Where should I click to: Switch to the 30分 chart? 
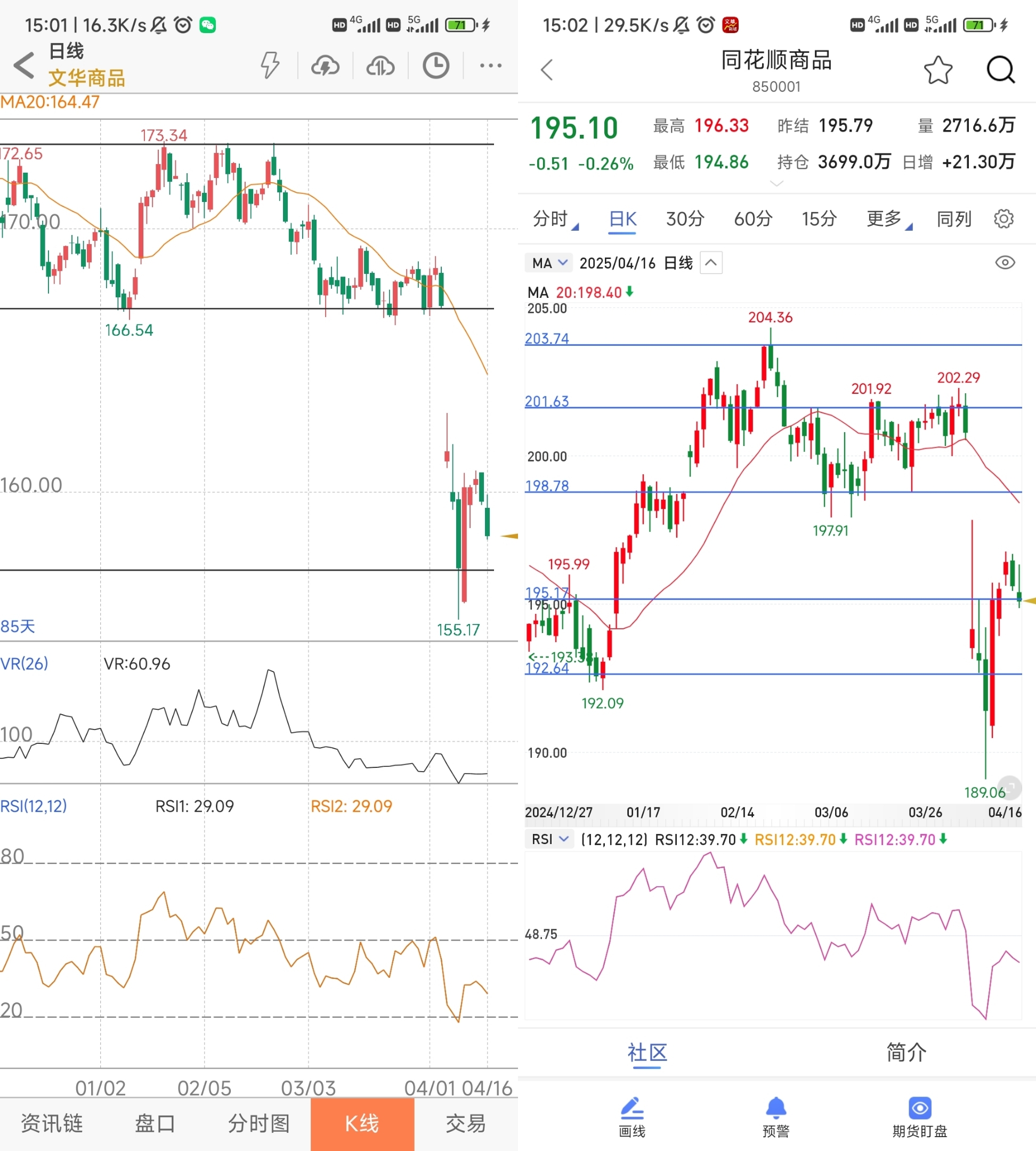coord(685,219)
